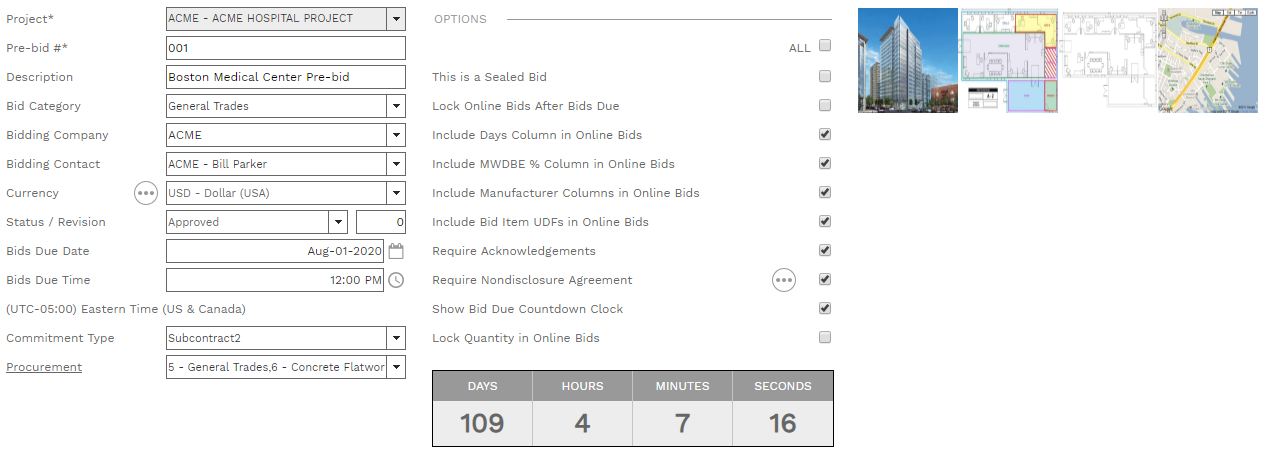The width and height of the screenshot is (1269, 454).
Task: Click the ellipsis icon beside Currency
Action: [x=146, y=193]
